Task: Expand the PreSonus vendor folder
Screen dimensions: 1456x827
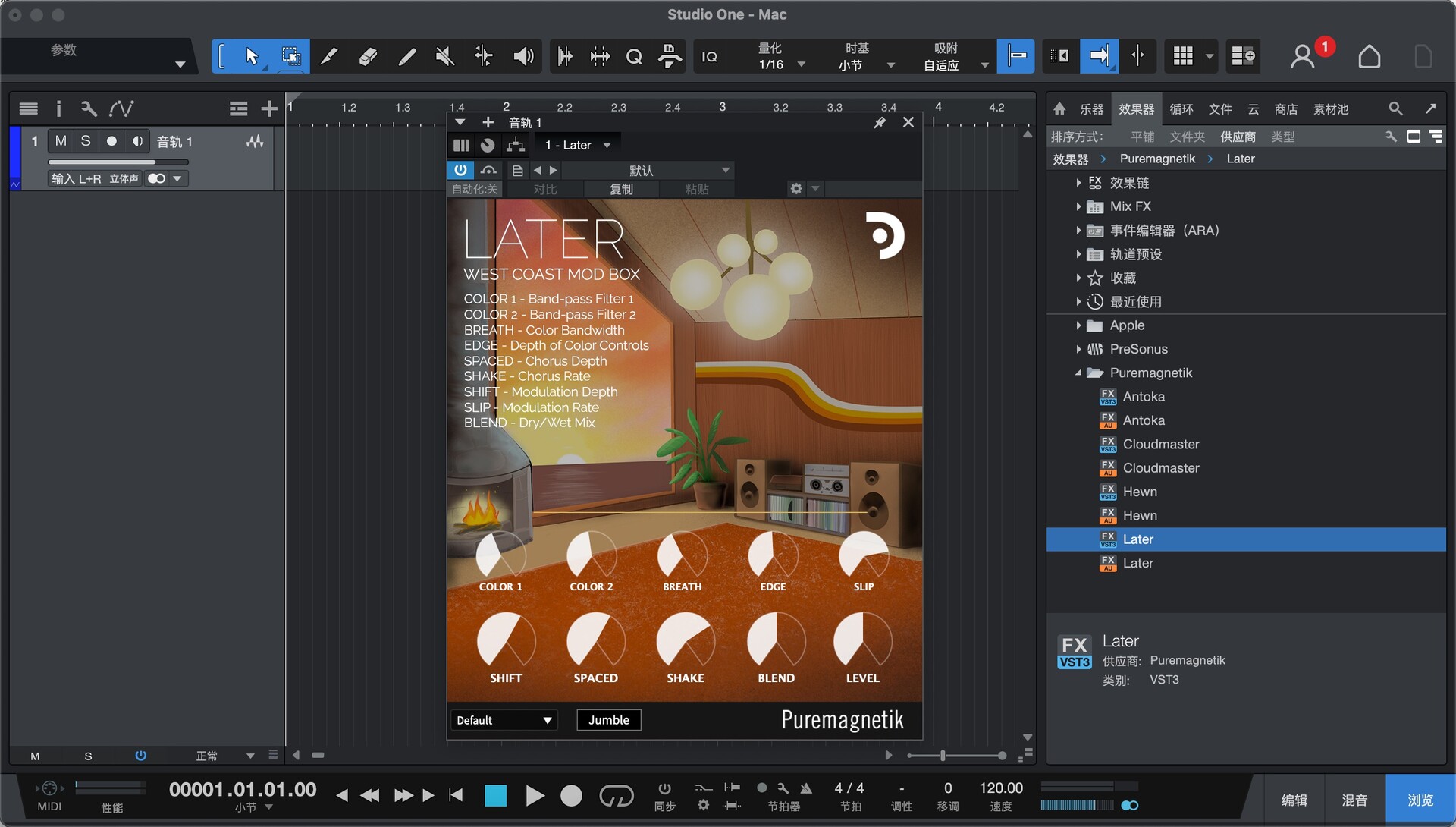Action: click(1078, 349)
